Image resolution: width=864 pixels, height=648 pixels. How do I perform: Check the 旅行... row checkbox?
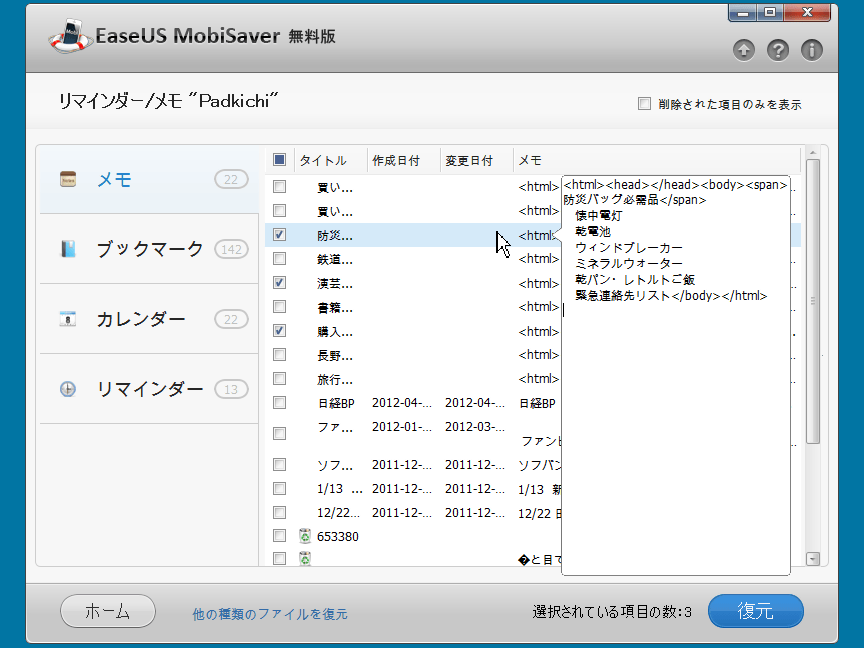point(279,379)
